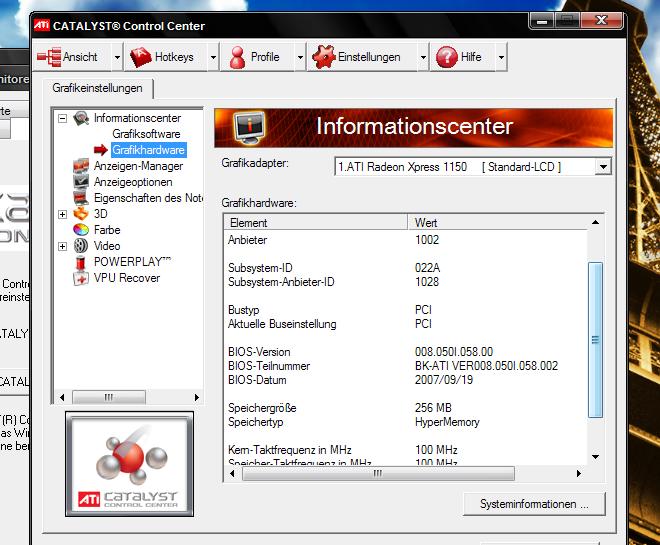Click the ATI title bar logo icon
The height and width of the screenshot is (545, 660).
coord(42,25)
